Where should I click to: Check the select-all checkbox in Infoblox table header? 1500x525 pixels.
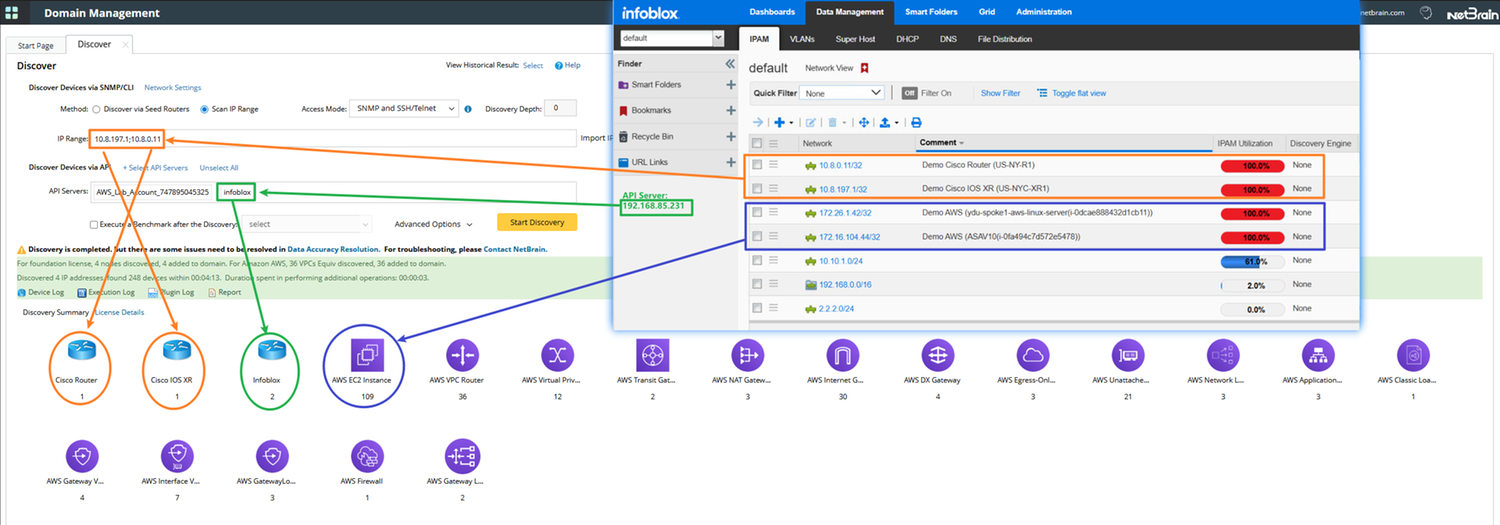(x=757, y=143)
